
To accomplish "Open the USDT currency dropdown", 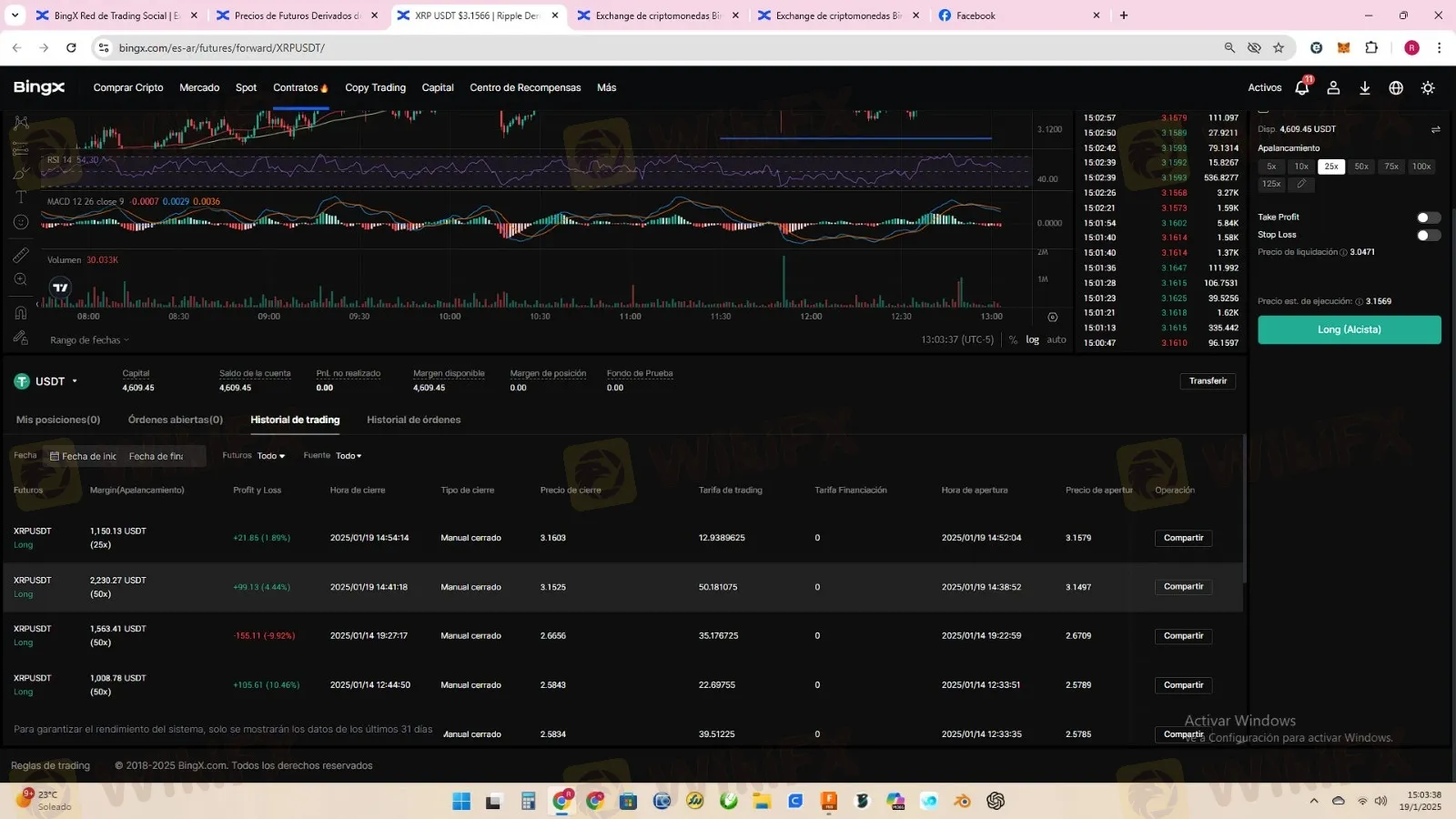I will (x=46, y=381).
